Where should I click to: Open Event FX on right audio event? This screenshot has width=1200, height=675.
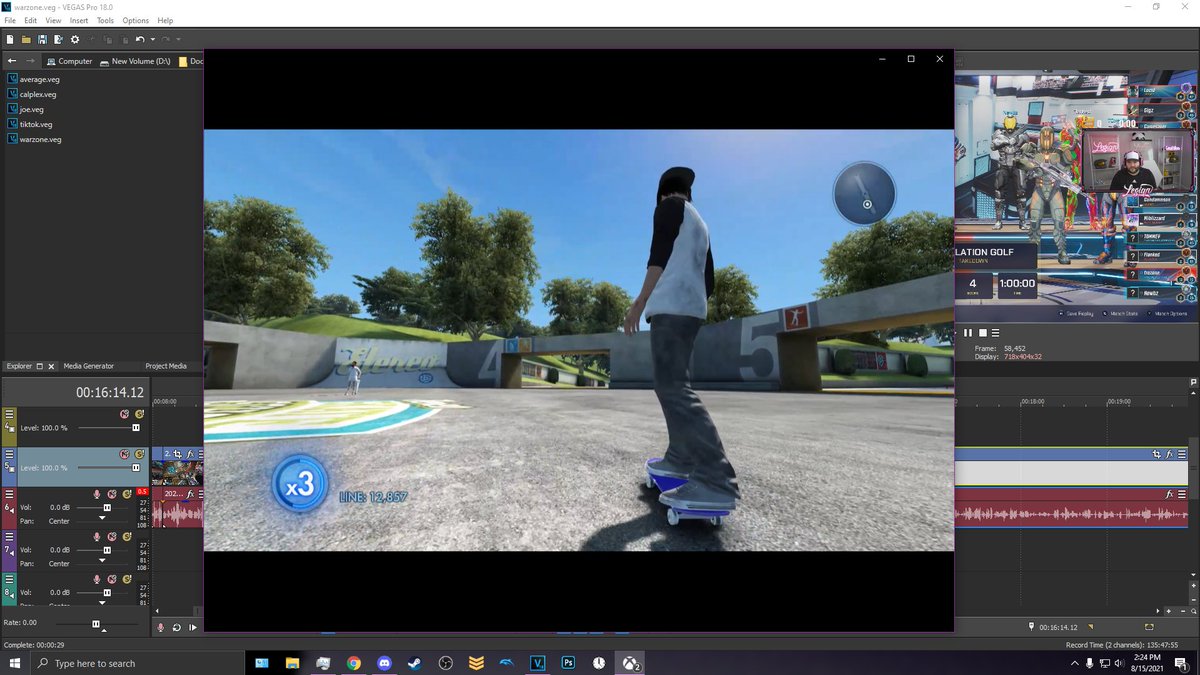tap(1169, 494)
